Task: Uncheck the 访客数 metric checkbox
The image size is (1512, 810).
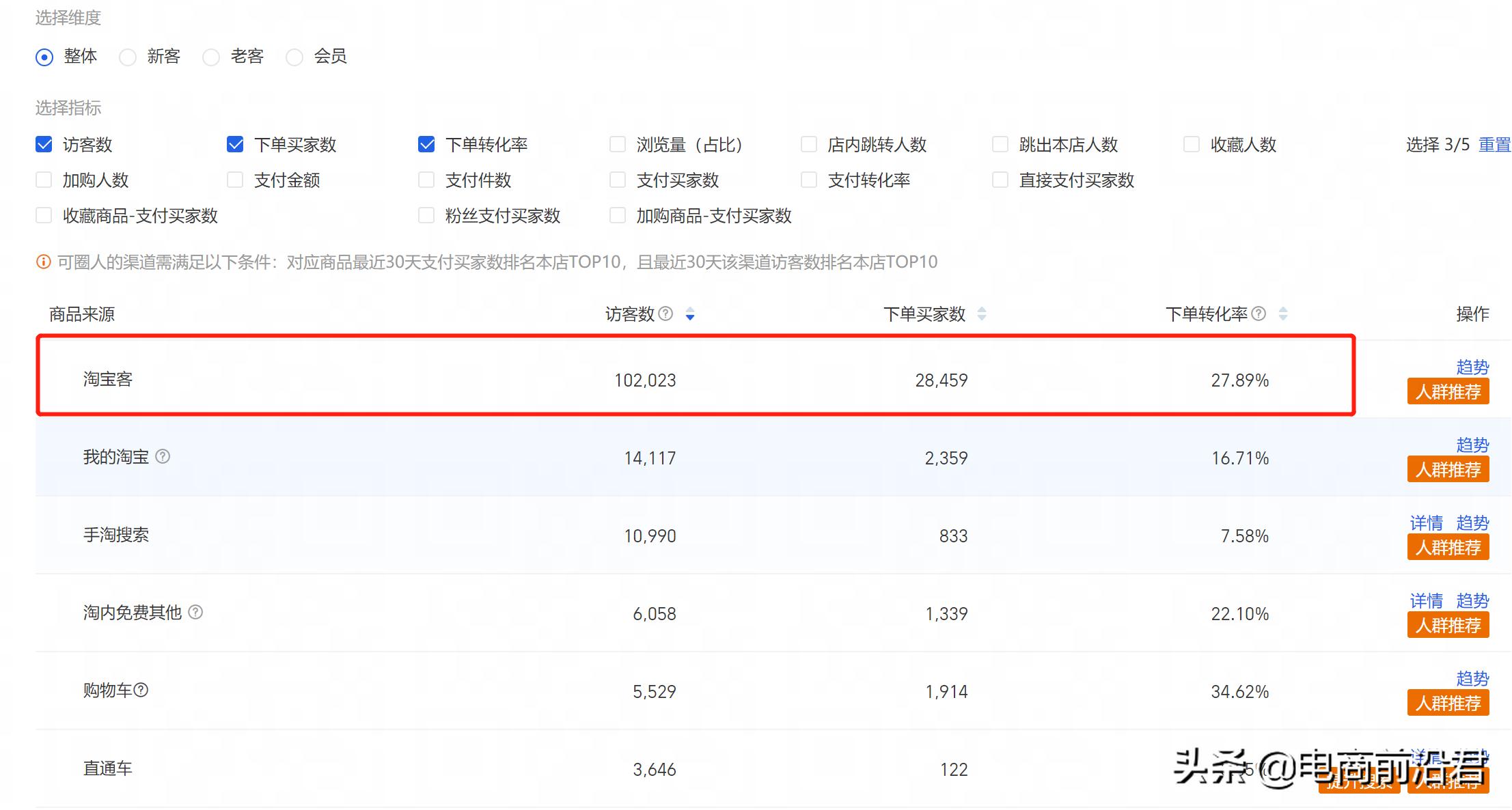Action: [44, 144]
